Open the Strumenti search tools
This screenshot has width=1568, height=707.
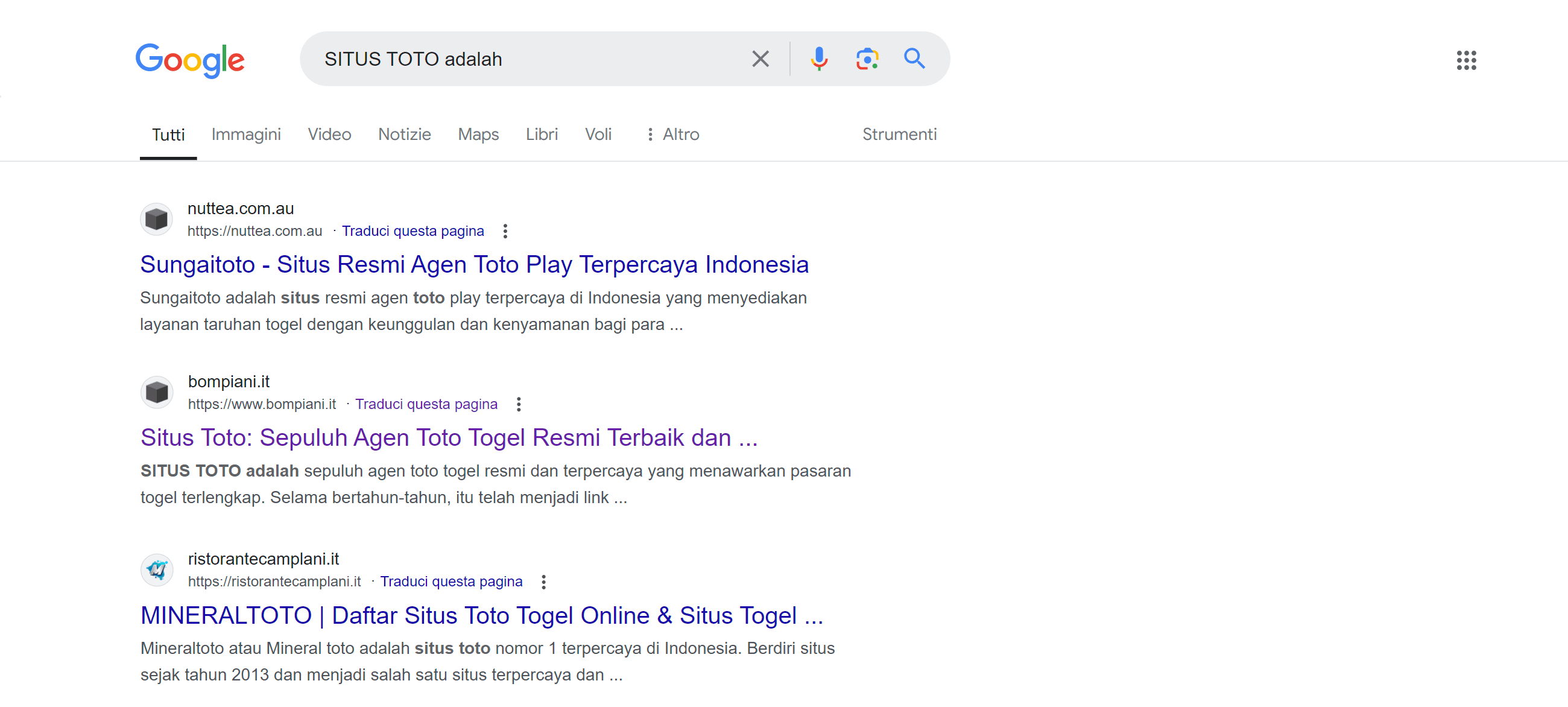tap(899, 135)
